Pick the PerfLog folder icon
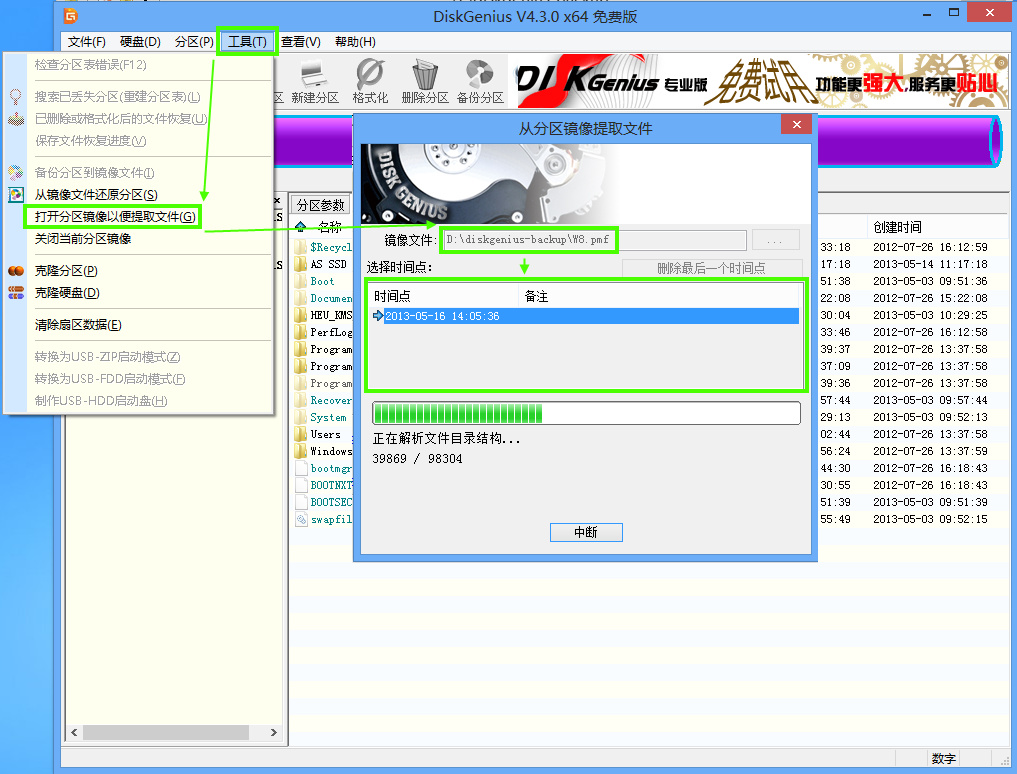Viewport: 1017px width, 774px height. coord(300,332)
